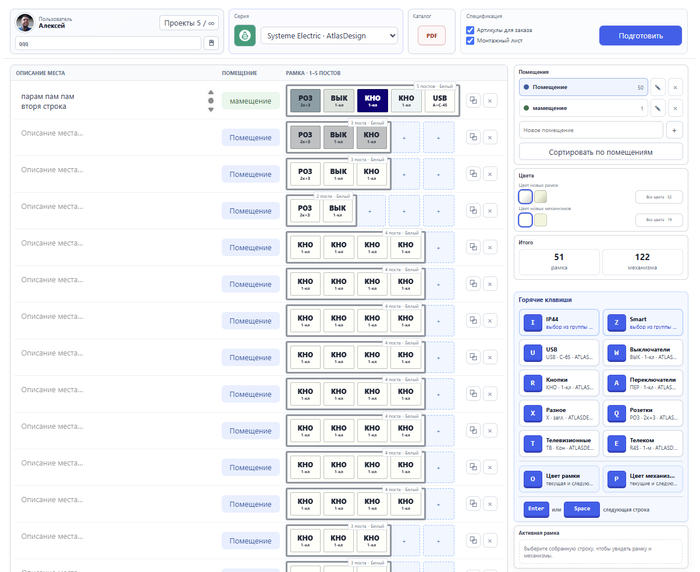This screenshot has height=572, width=700.
Task: Click the W hotkey tile for Выключатели
Action: tap(643, 353)
